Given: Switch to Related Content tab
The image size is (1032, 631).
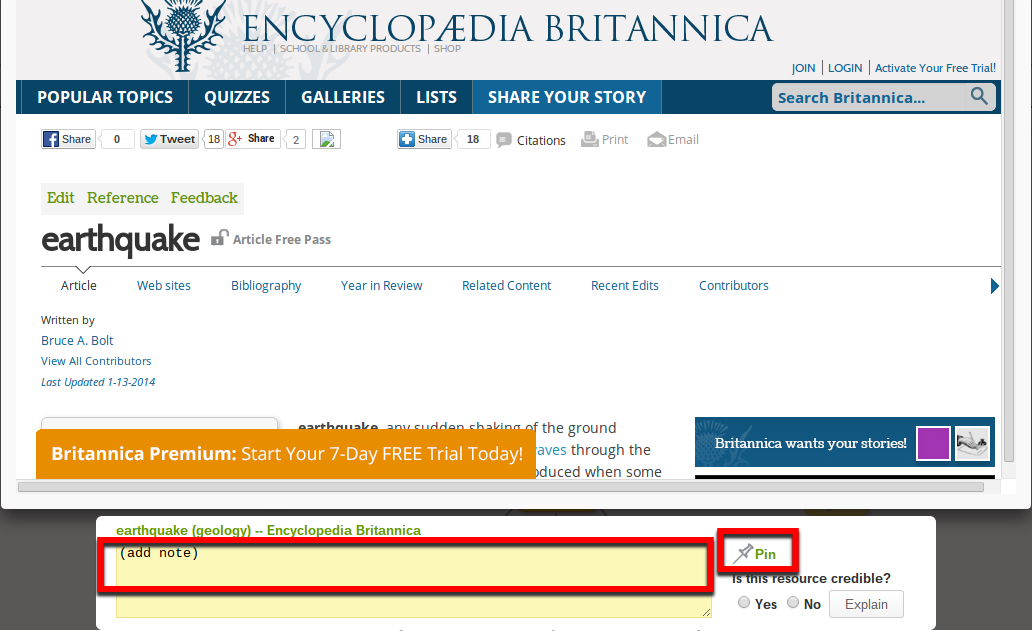Looking at the screenshot, I should coord(506,286).
